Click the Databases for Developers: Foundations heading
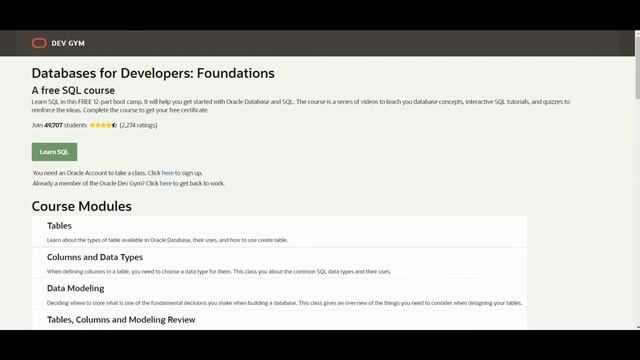Screen dimensions: 640x360 153,73
